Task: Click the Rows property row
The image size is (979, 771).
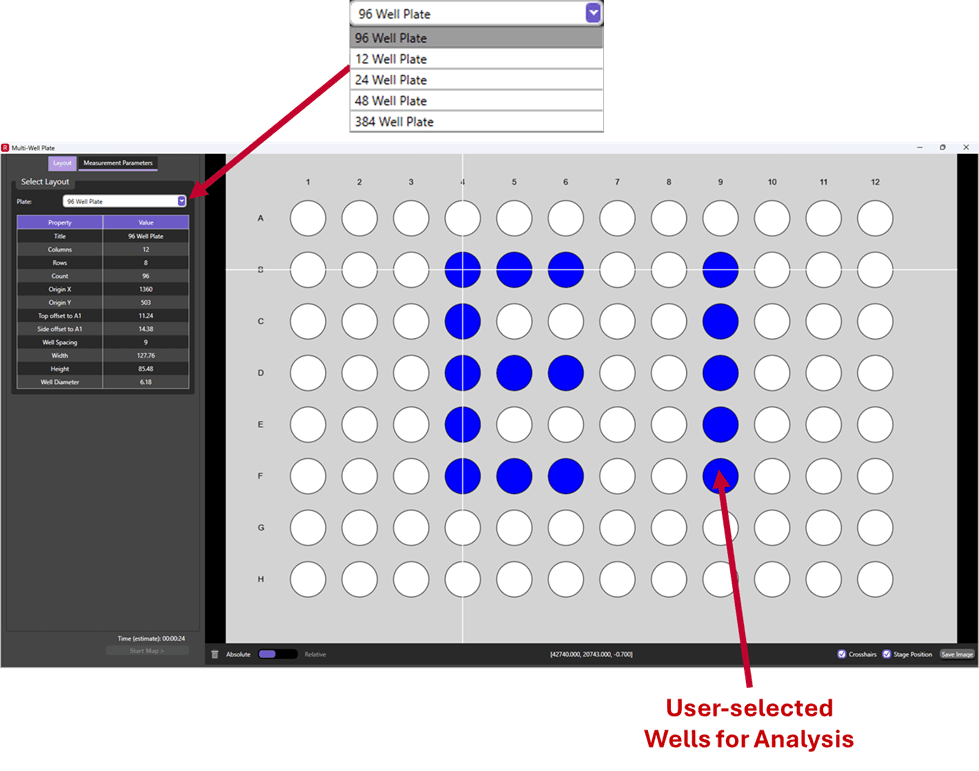Action: point(103,263)
